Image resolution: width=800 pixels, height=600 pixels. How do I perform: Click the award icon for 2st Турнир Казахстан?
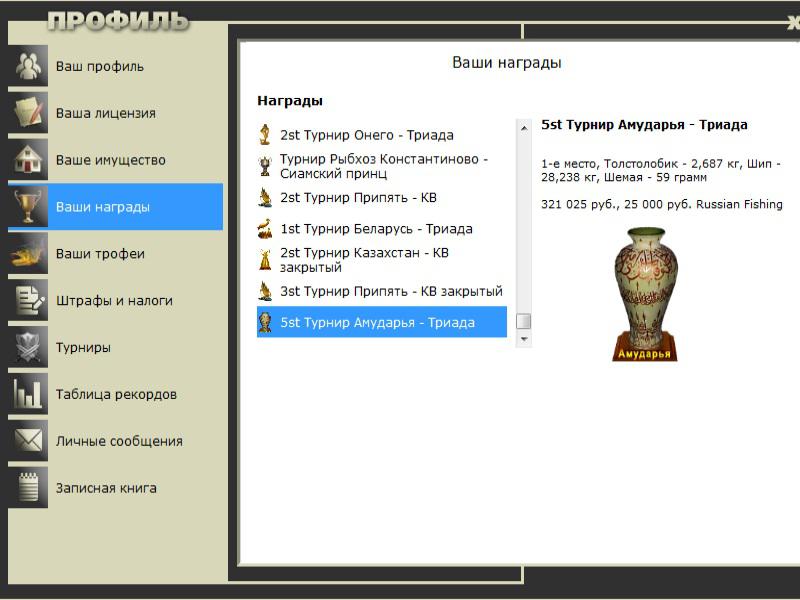[265, 260]
